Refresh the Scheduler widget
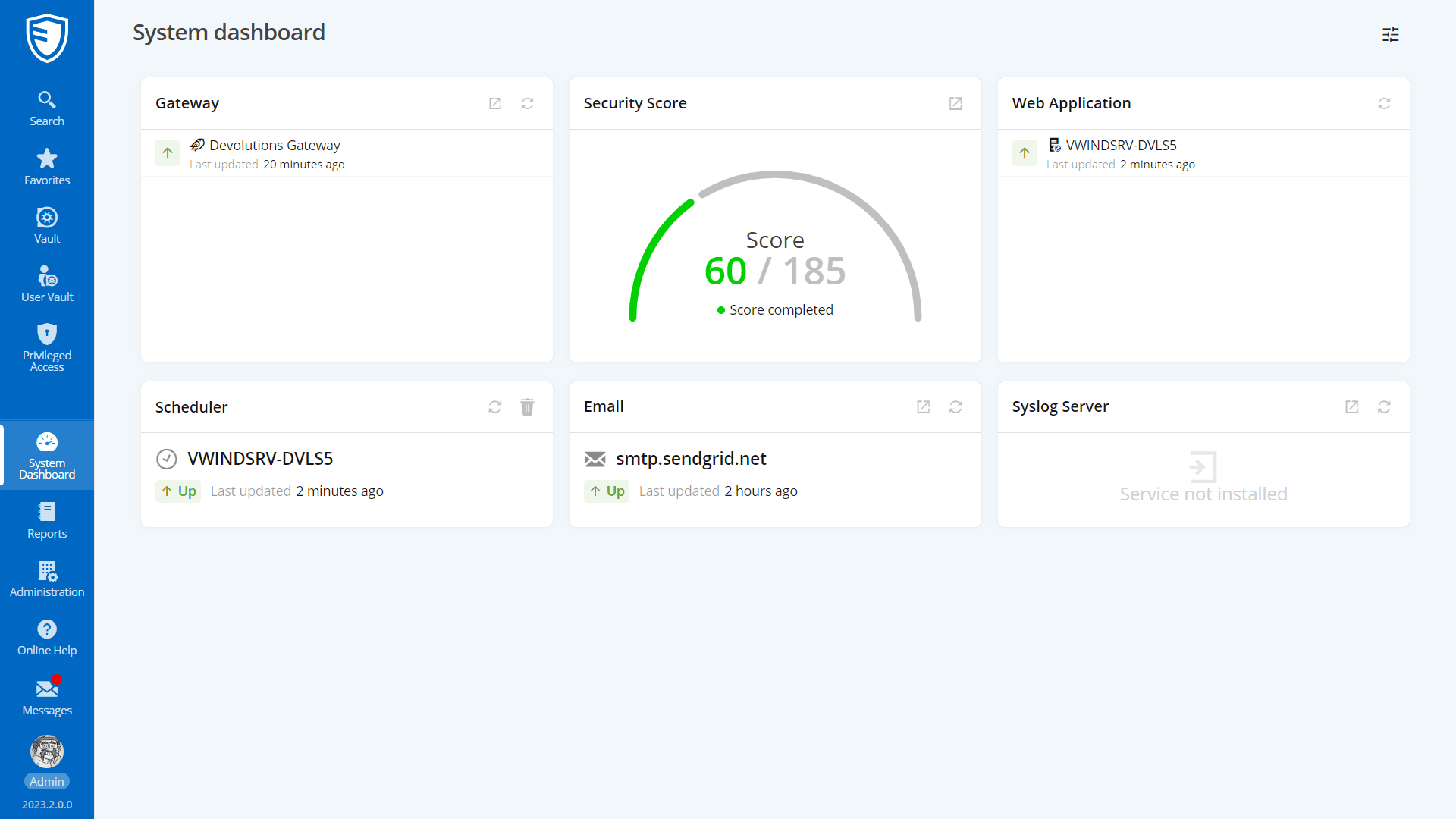 click(x=495, y=407)
